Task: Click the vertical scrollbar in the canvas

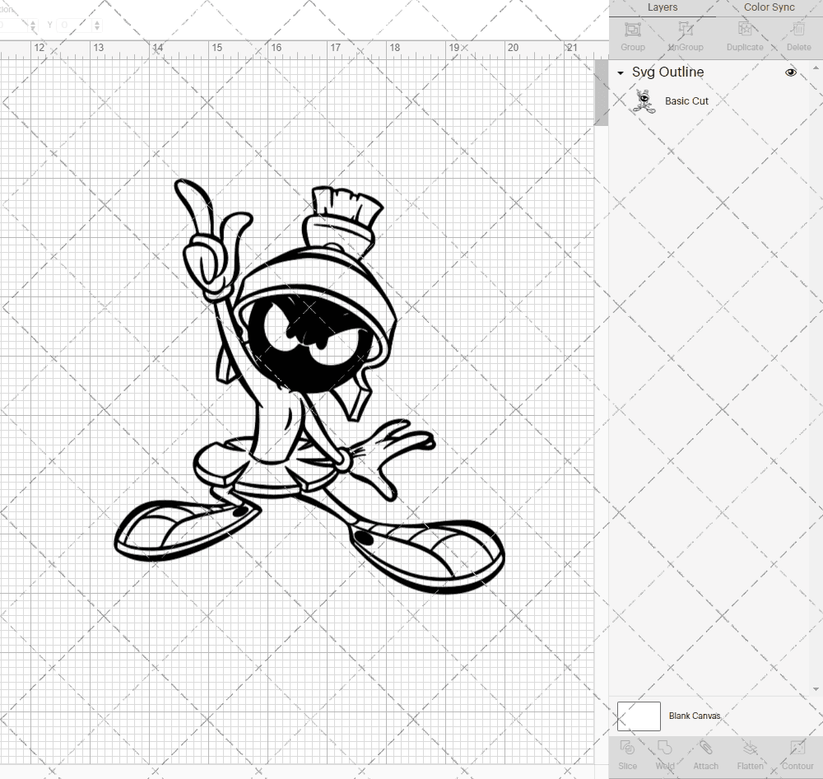Action: (x=601, y=90)
